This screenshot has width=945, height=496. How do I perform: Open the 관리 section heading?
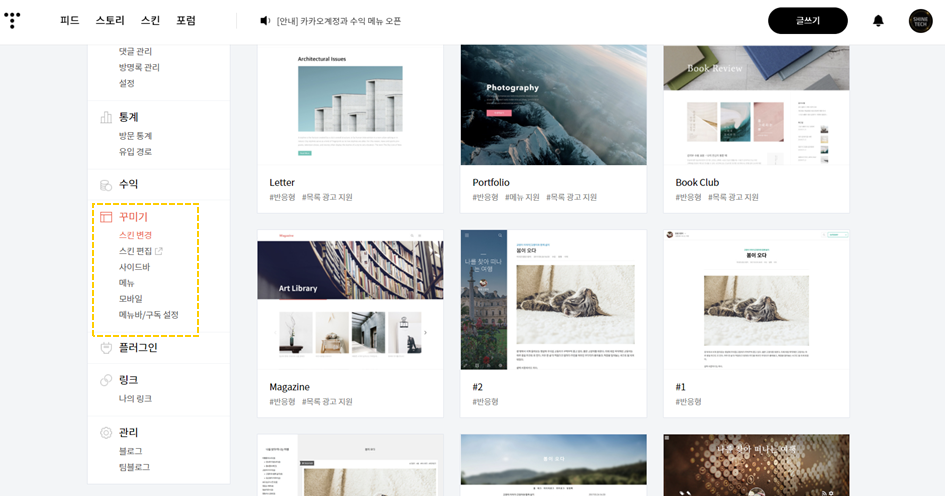[128, 432]
